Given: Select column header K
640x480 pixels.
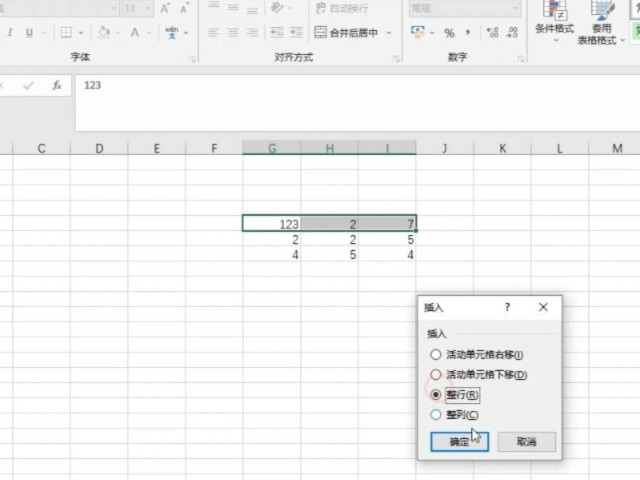Looking at the screenshot, I should tap(502, 148).
